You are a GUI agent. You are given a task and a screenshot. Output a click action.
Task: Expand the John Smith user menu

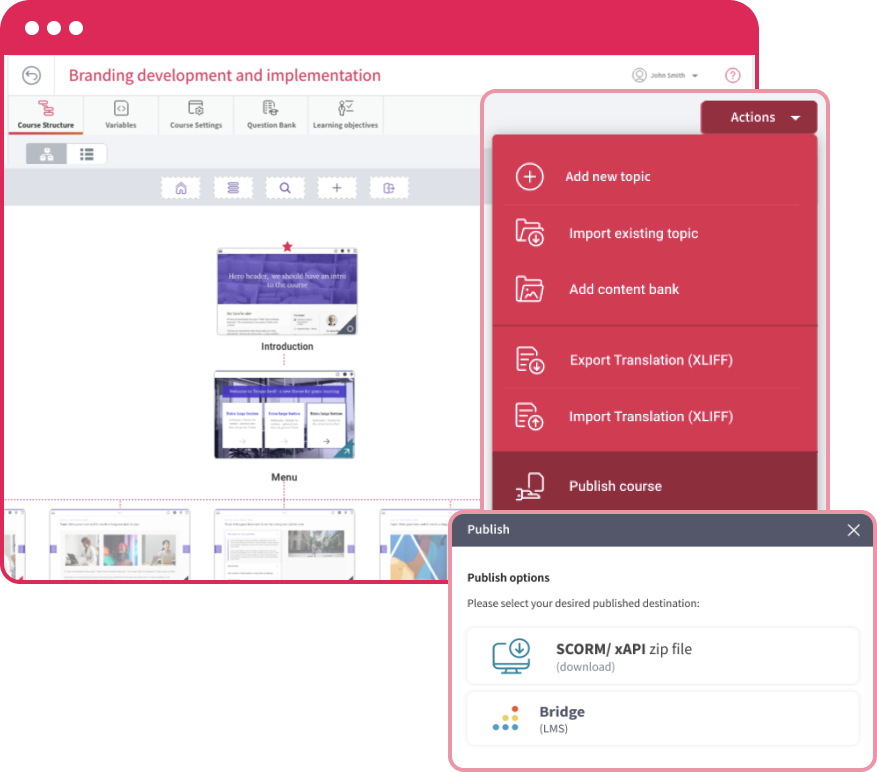pyautogui.click(x=666, y=76)
